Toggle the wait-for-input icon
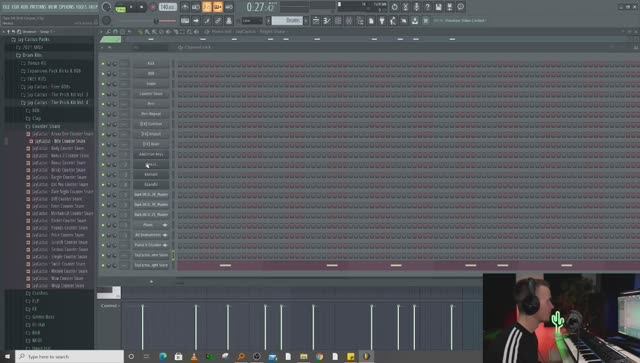 point(196,7)
